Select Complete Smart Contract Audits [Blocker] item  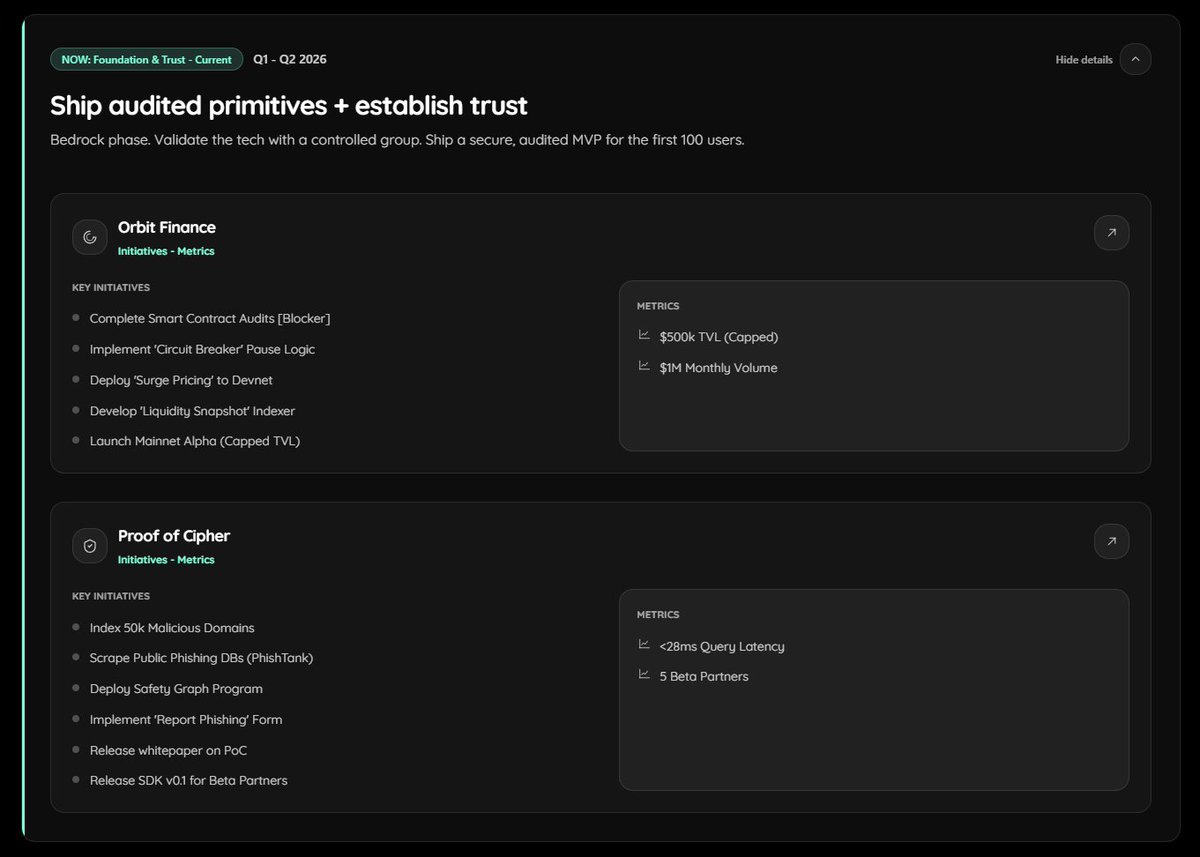(x=210, y=318)
